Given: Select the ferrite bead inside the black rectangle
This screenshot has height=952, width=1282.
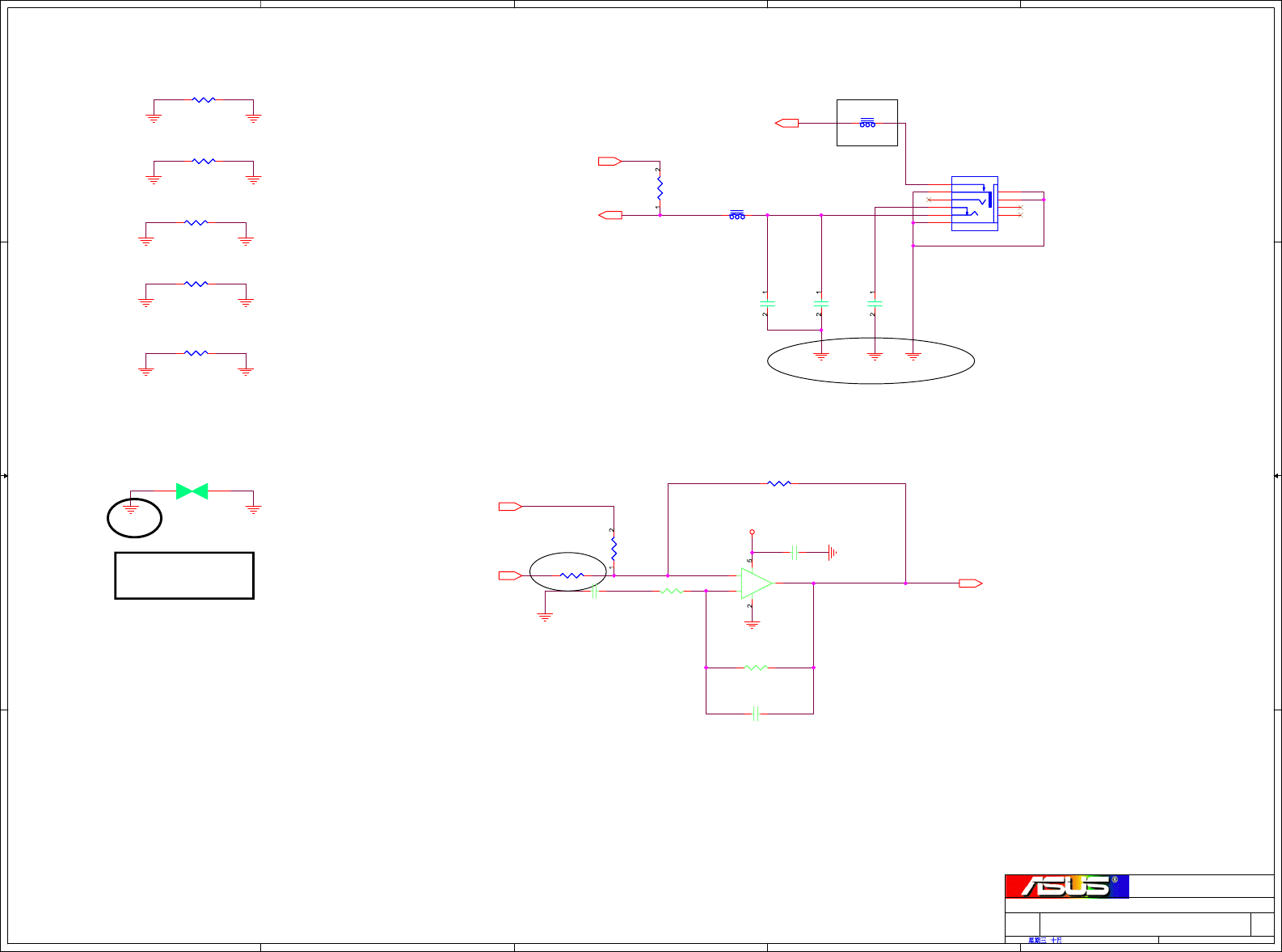Looking at the screenshot, I should (x=867, y=123).
